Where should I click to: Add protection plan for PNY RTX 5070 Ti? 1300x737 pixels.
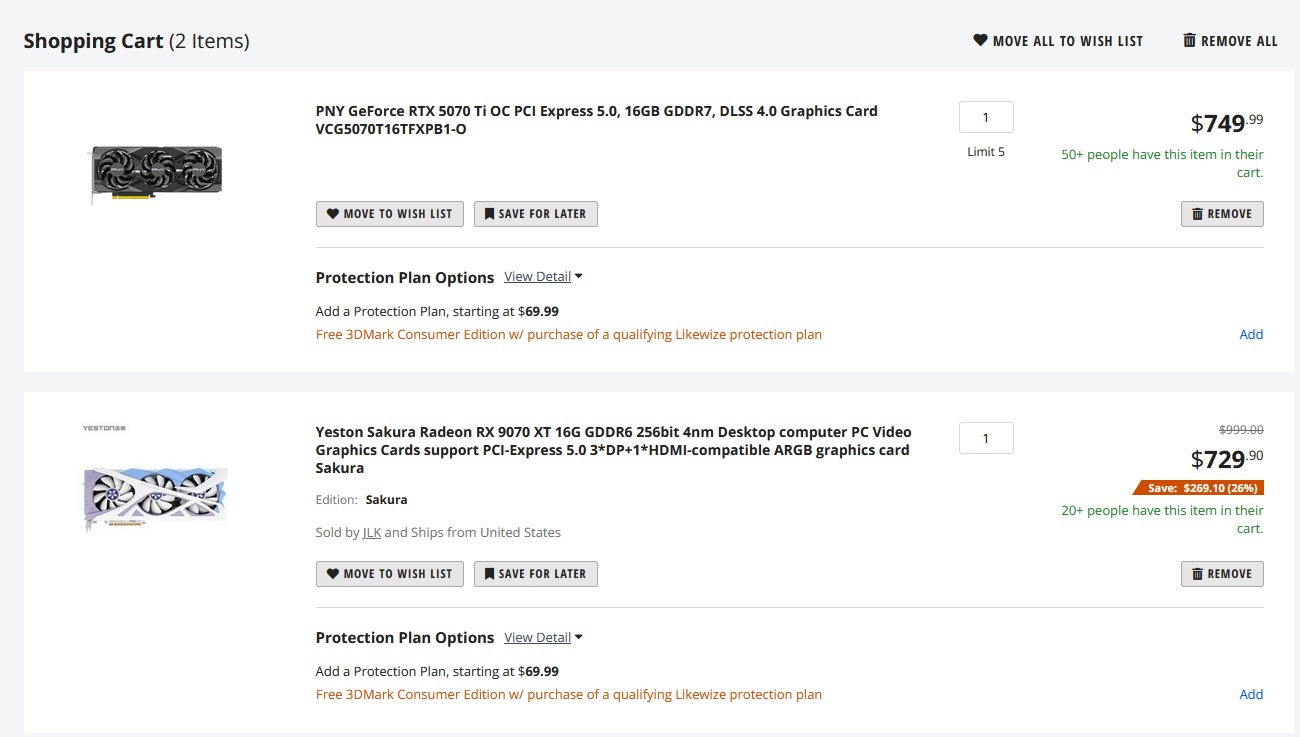click(x=1251, y=334)
